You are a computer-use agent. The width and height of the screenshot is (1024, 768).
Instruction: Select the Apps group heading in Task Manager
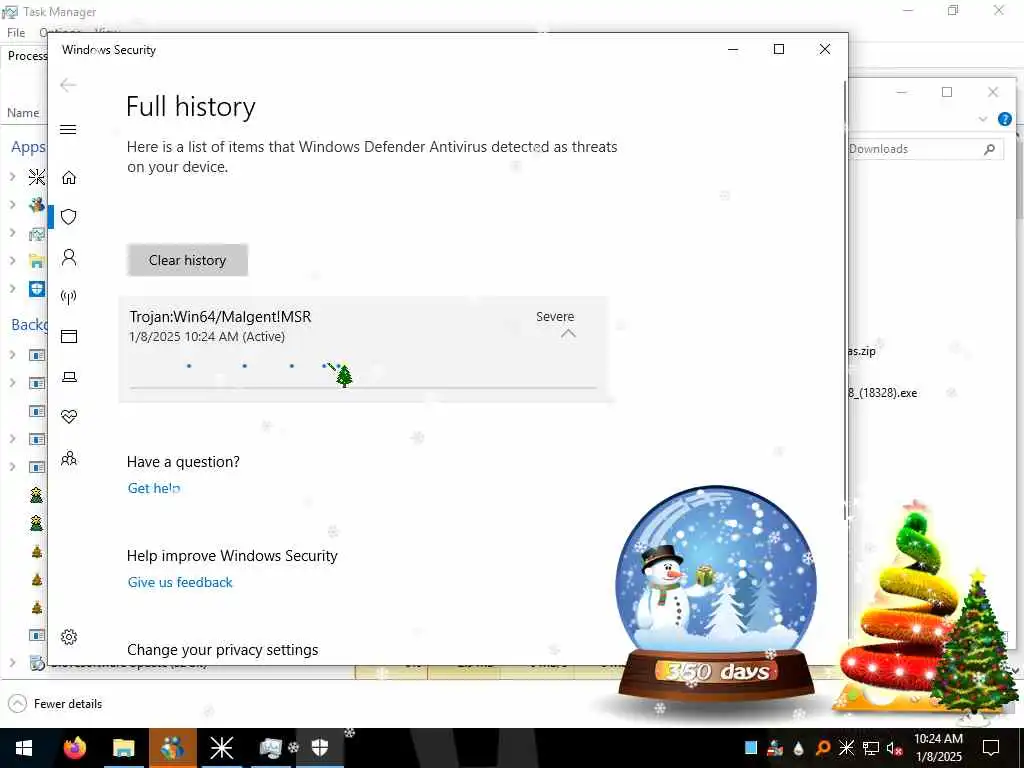(x=28, y=147)
